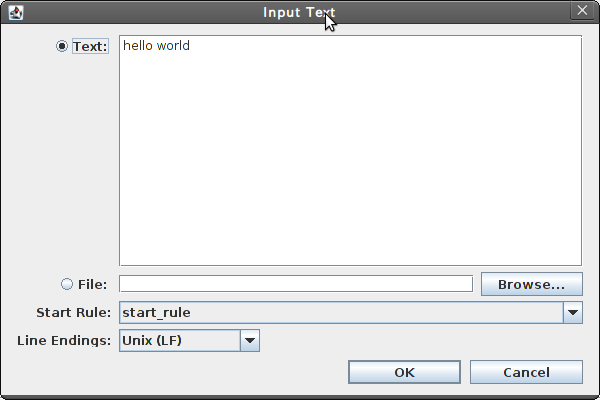Click the "File:" label text

[x=92, y=284]
